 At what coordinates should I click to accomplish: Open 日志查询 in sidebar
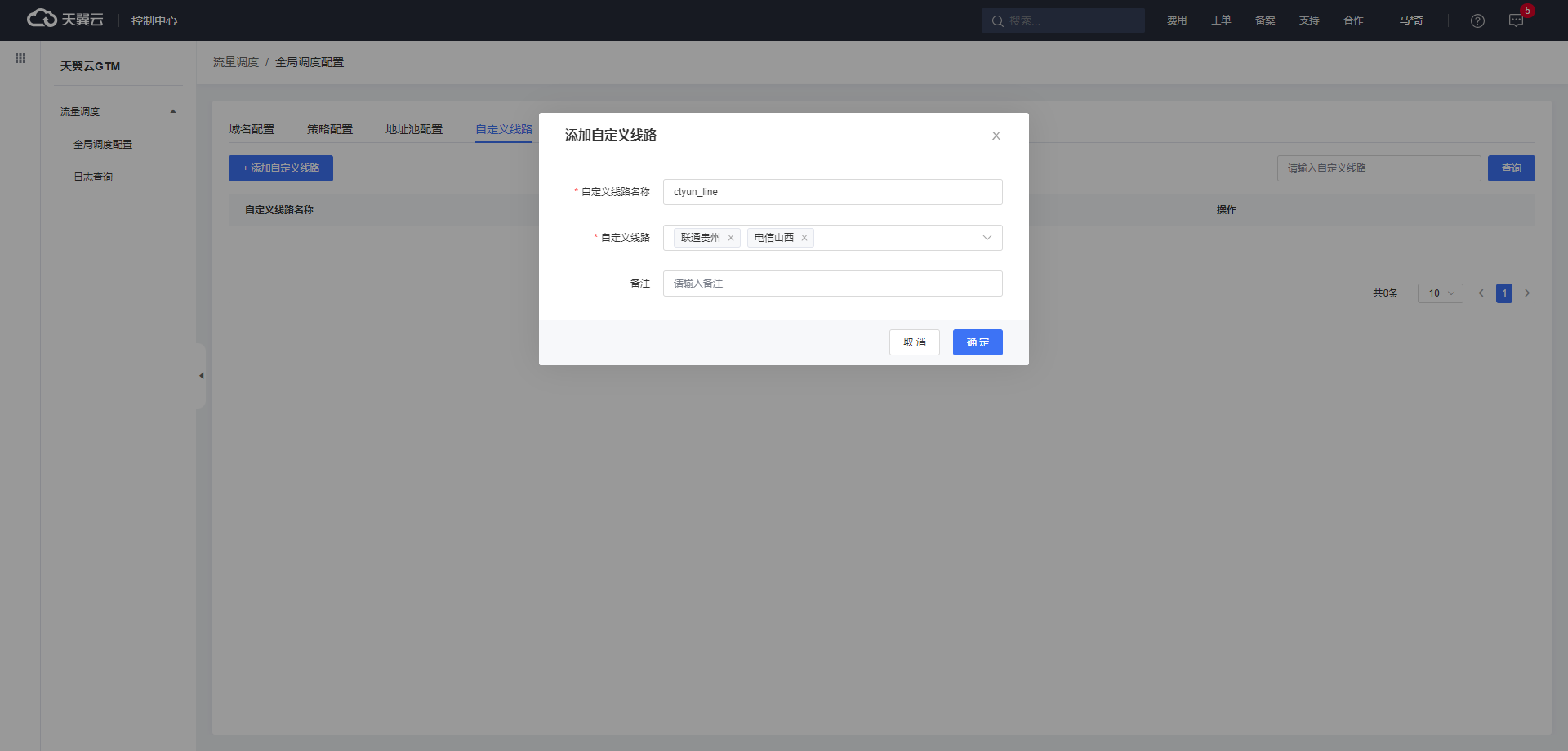(x=93, y=177)
